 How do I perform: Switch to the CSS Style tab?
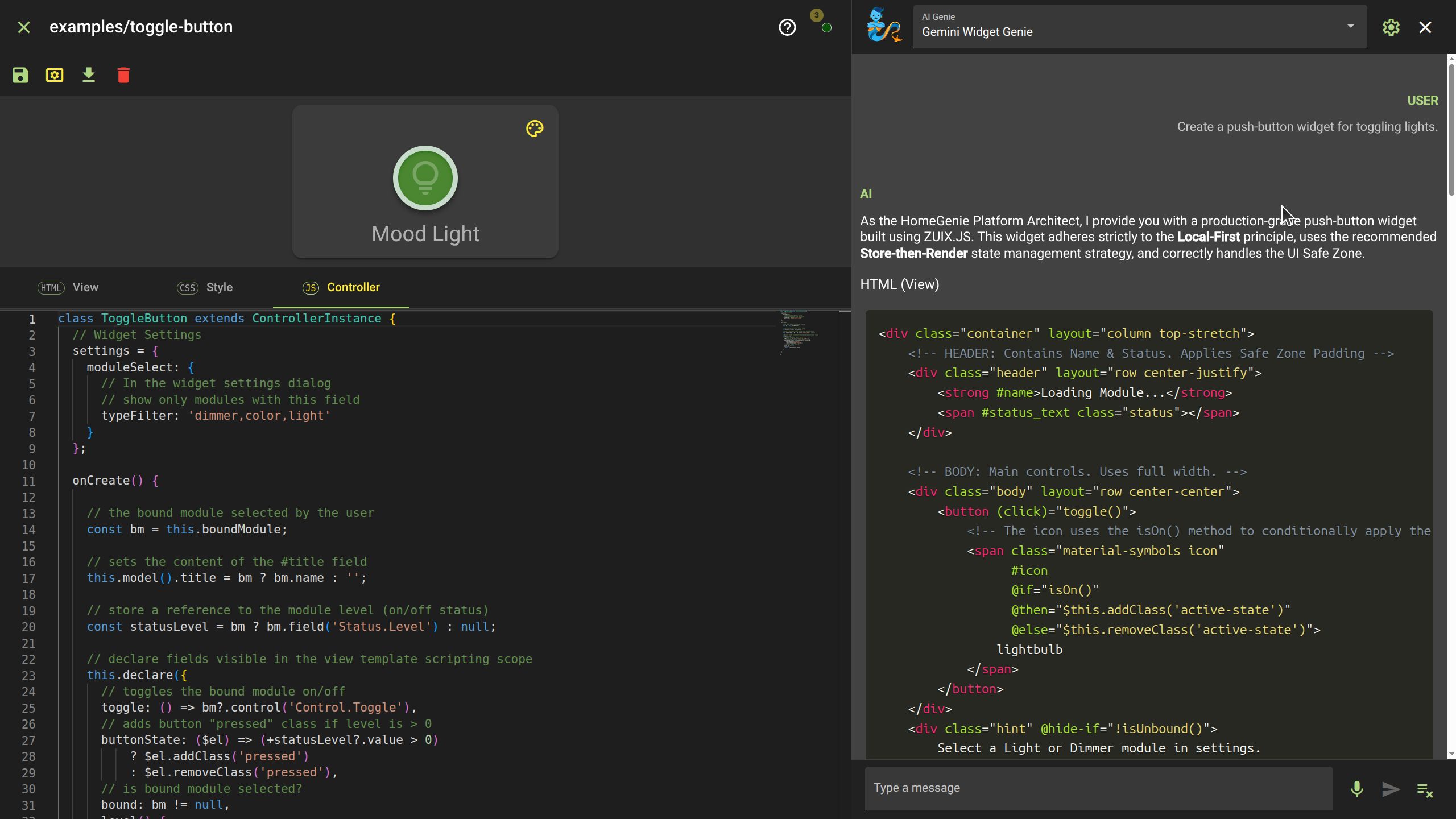(x=205, y=287)
